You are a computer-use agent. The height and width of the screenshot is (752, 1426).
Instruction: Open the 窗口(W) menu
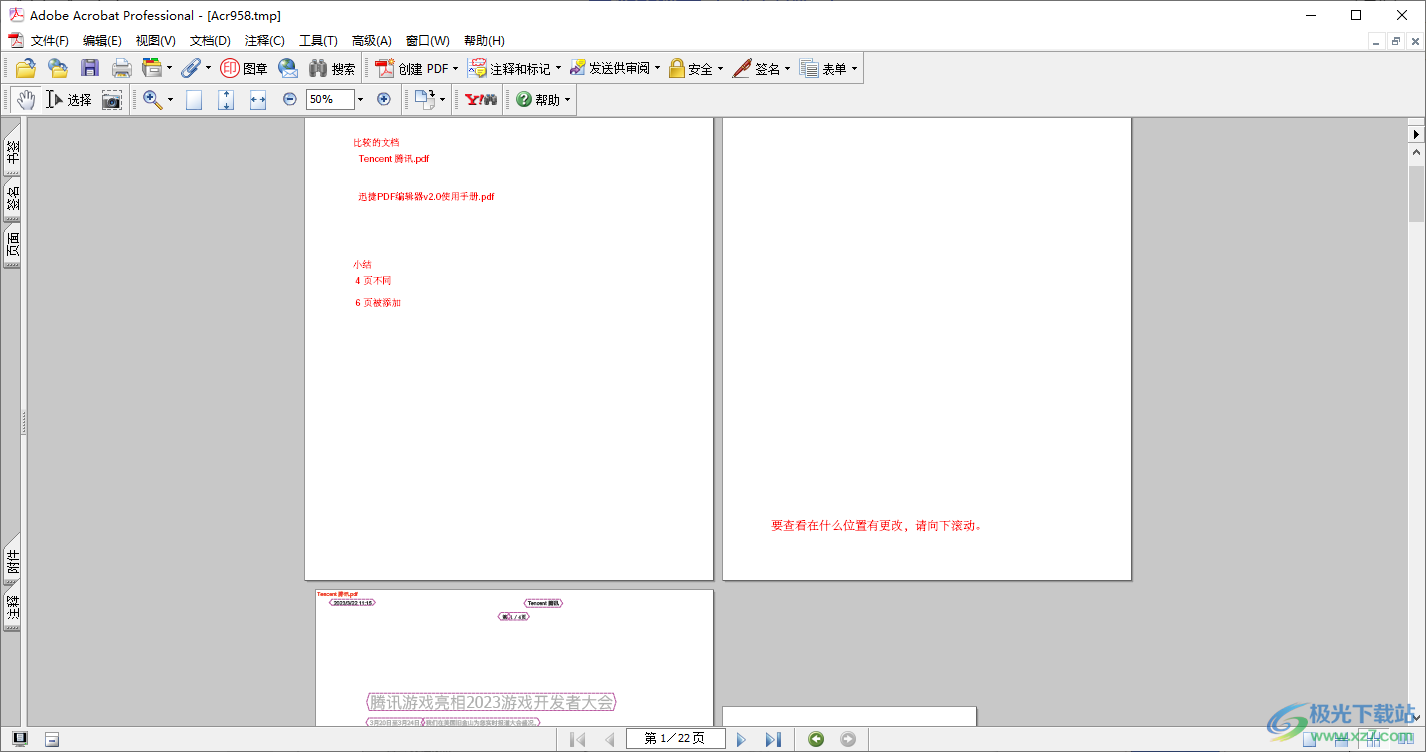[x=427, y=41]
